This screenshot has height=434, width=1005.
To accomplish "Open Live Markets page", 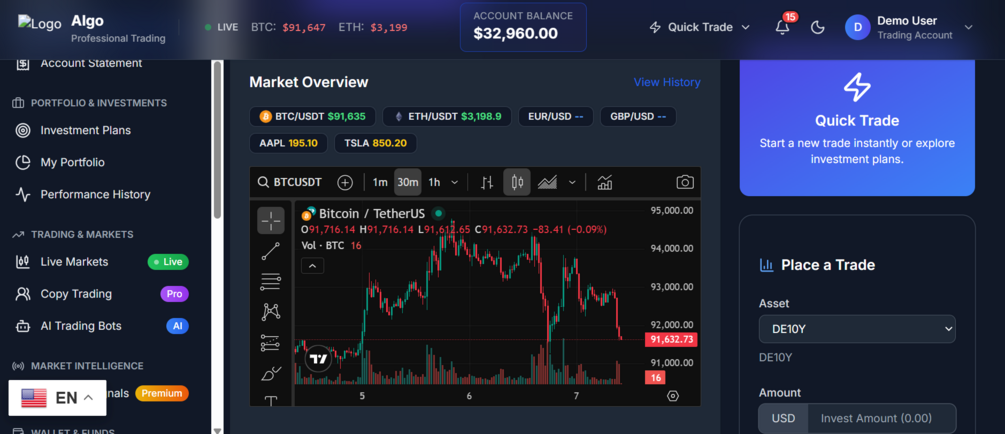I will [x=74, y=262].
